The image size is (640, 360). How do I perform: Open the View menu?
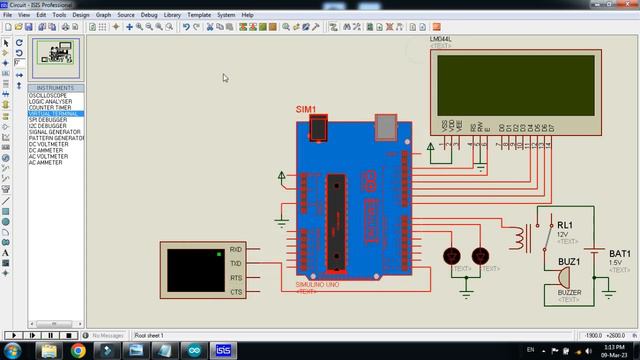[24, 15]
